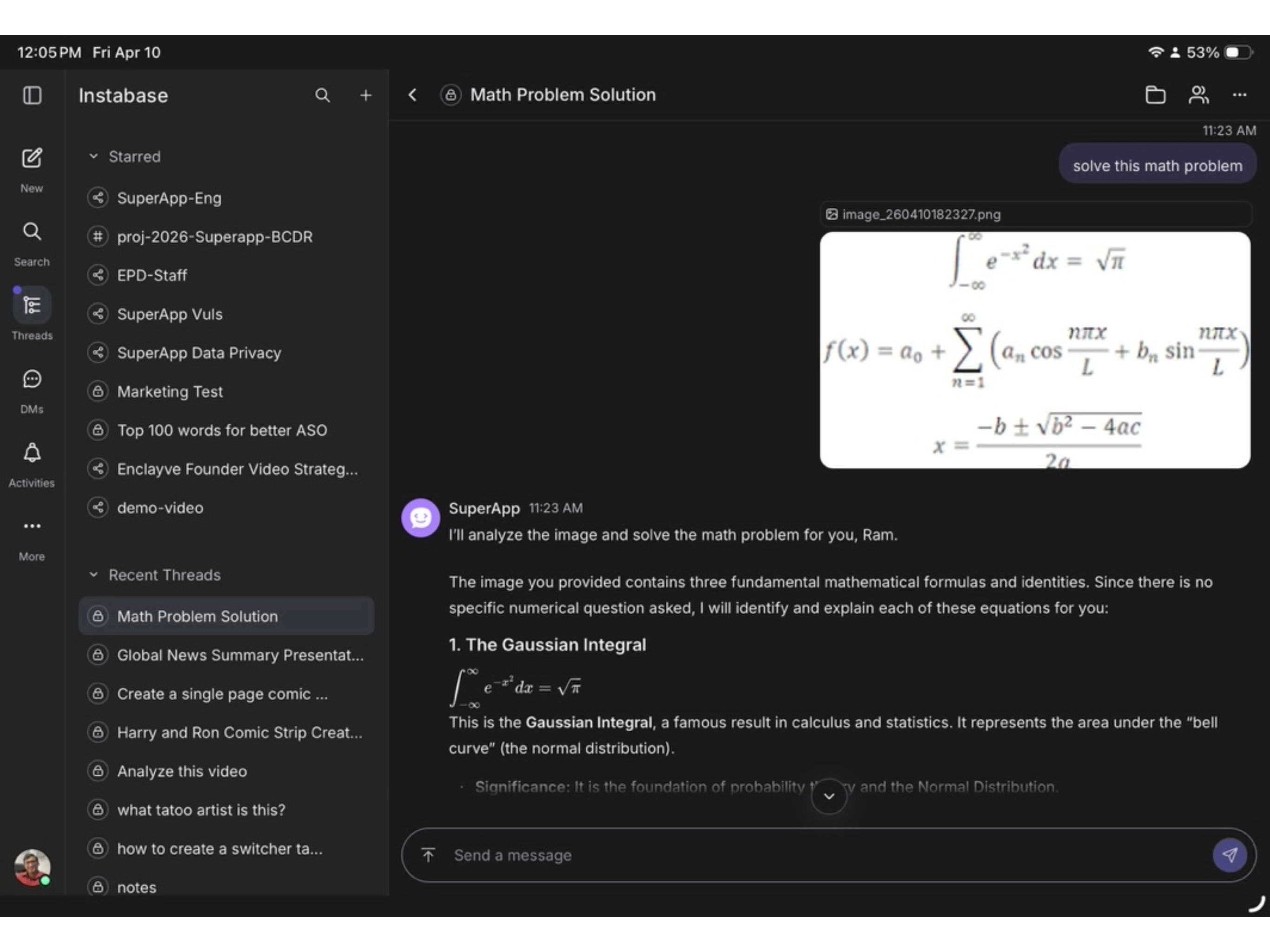
Task: Select Math Problem Solution in Recent Threads
Action: pos(226,616)
